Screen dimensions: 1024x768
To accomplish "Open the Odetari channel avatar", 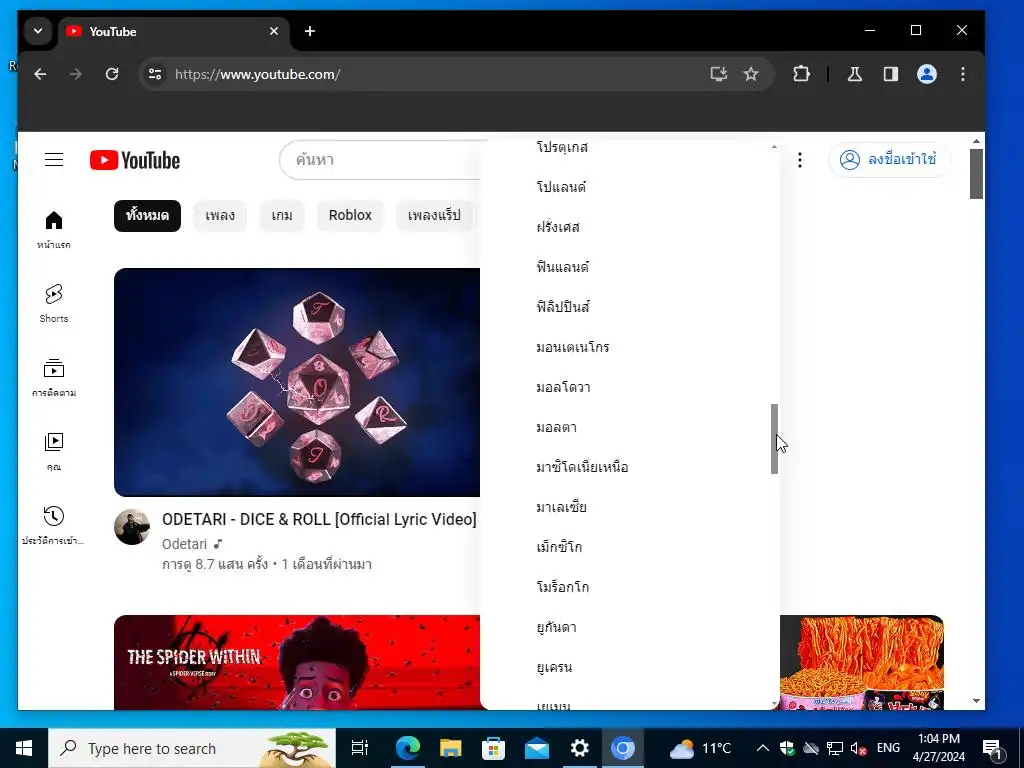I will pyautogui.click(x=132, y=526).
